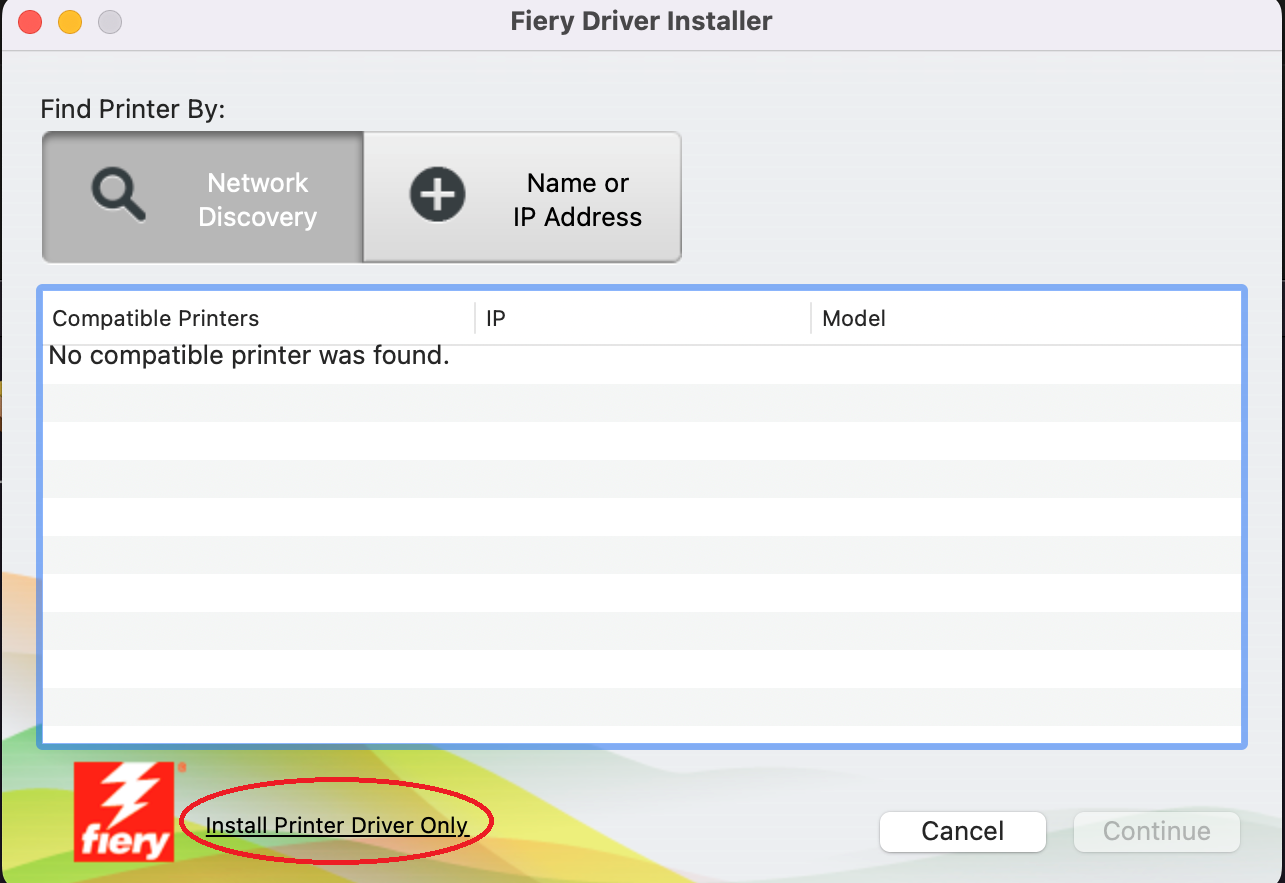Minimize the installer with the yellow button
1285x883 pixels.
pyautogui.click(x=70, y=21)
